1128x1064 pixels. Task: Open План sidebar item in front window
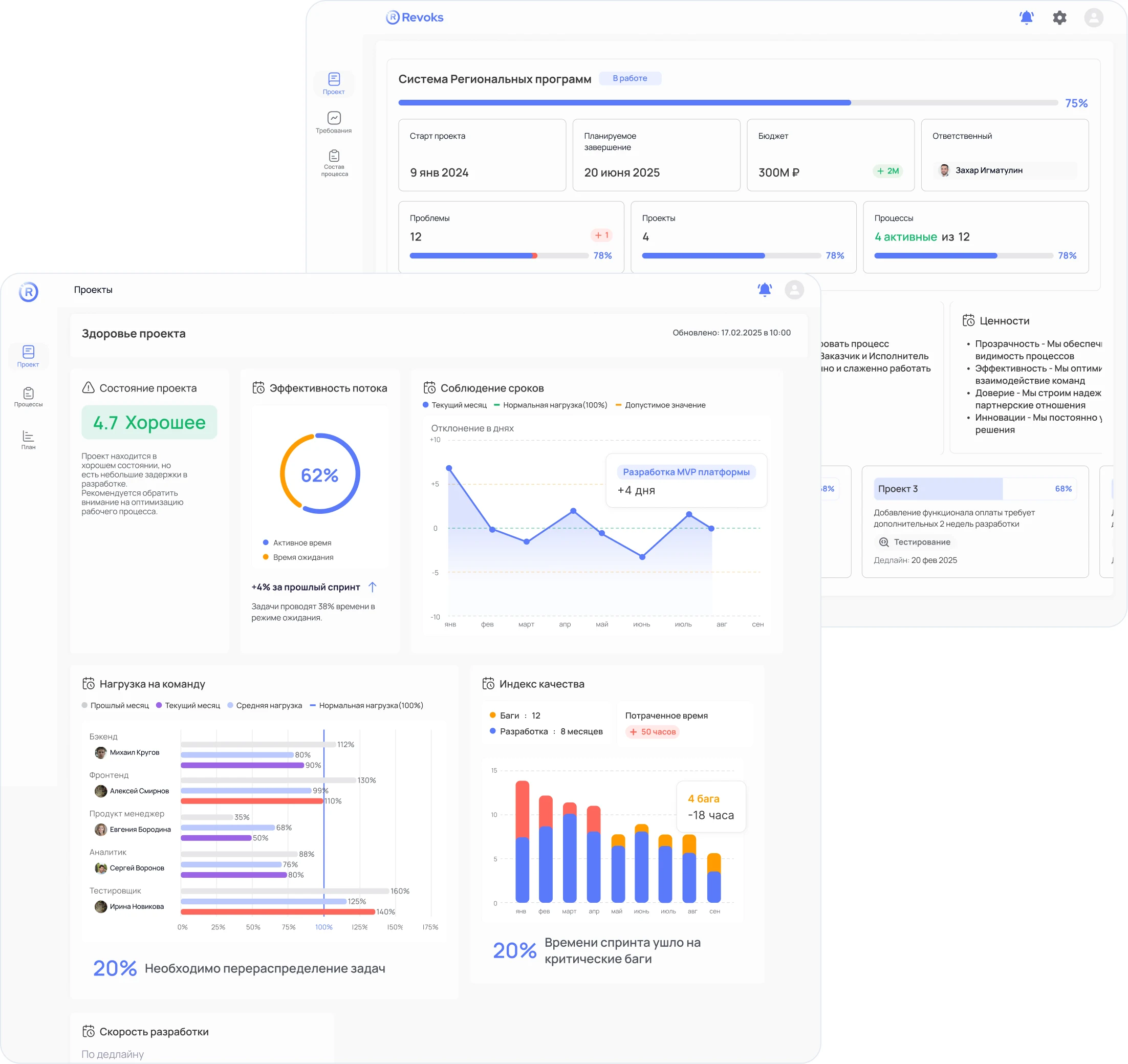click(x=28, y=439)
